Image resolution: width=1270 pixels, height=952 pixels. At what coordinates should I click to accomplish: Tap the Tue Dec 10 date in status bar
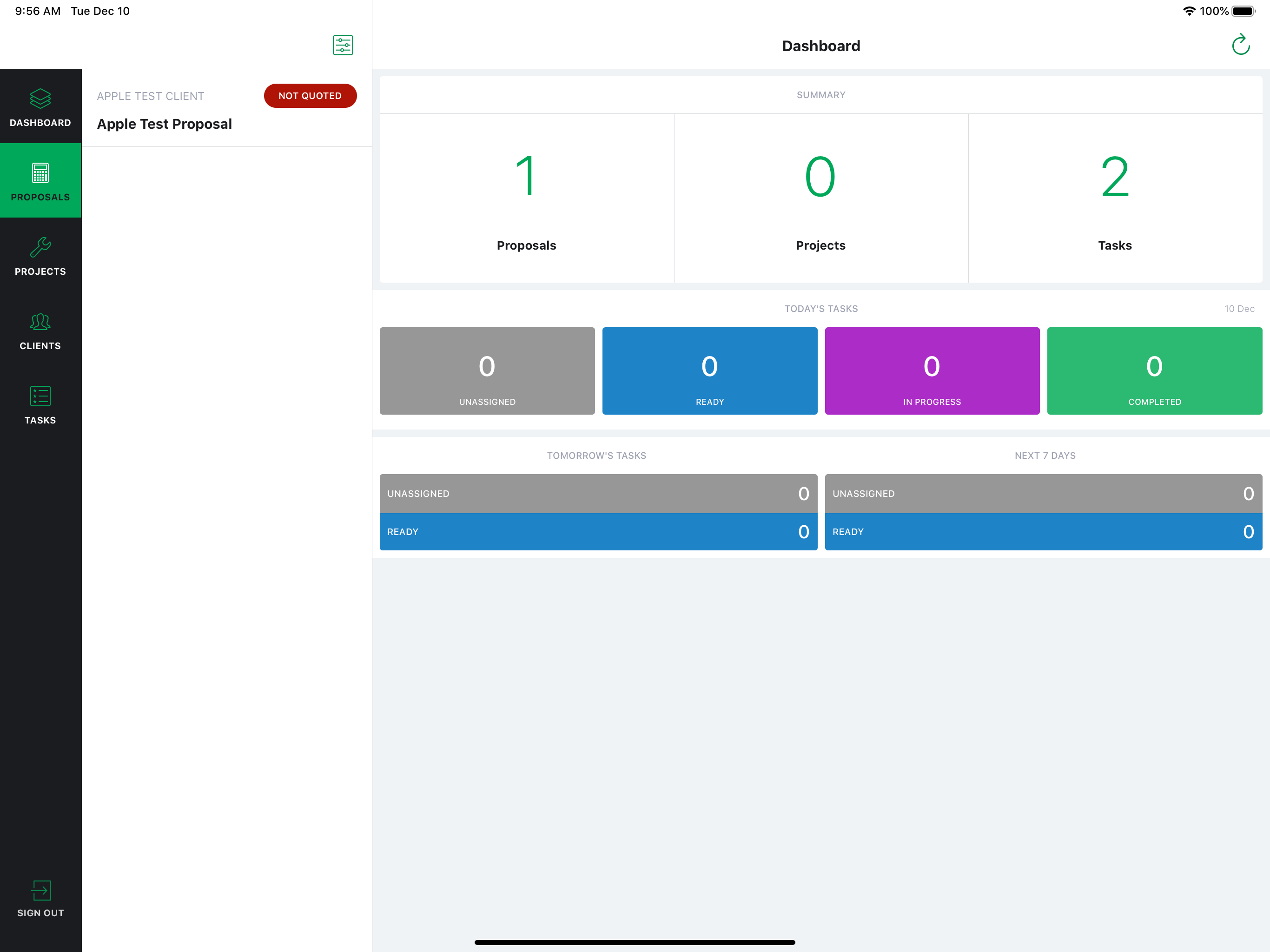(x=100, y=11)
